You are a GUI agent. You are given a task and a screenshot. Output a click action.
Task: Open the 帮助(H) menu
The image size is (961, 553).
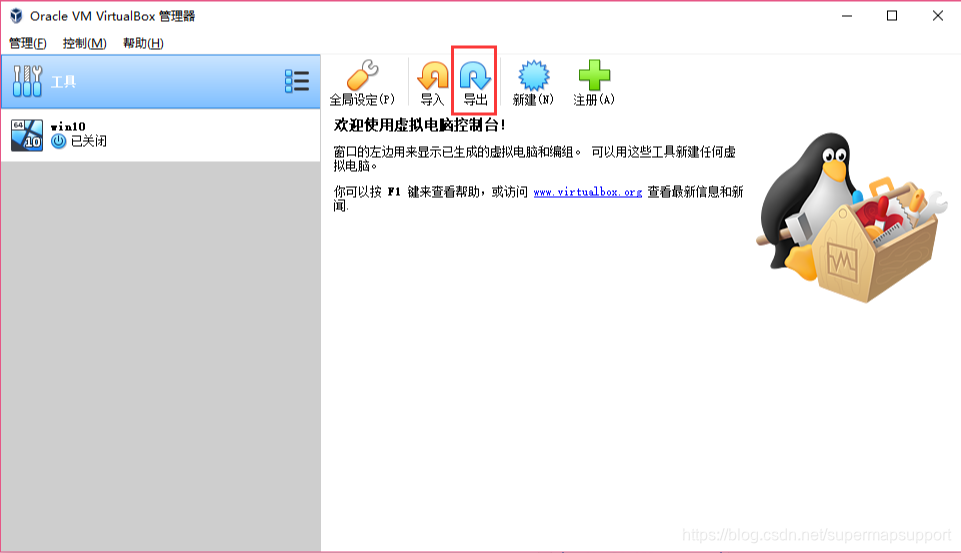[x=143, y=43]
